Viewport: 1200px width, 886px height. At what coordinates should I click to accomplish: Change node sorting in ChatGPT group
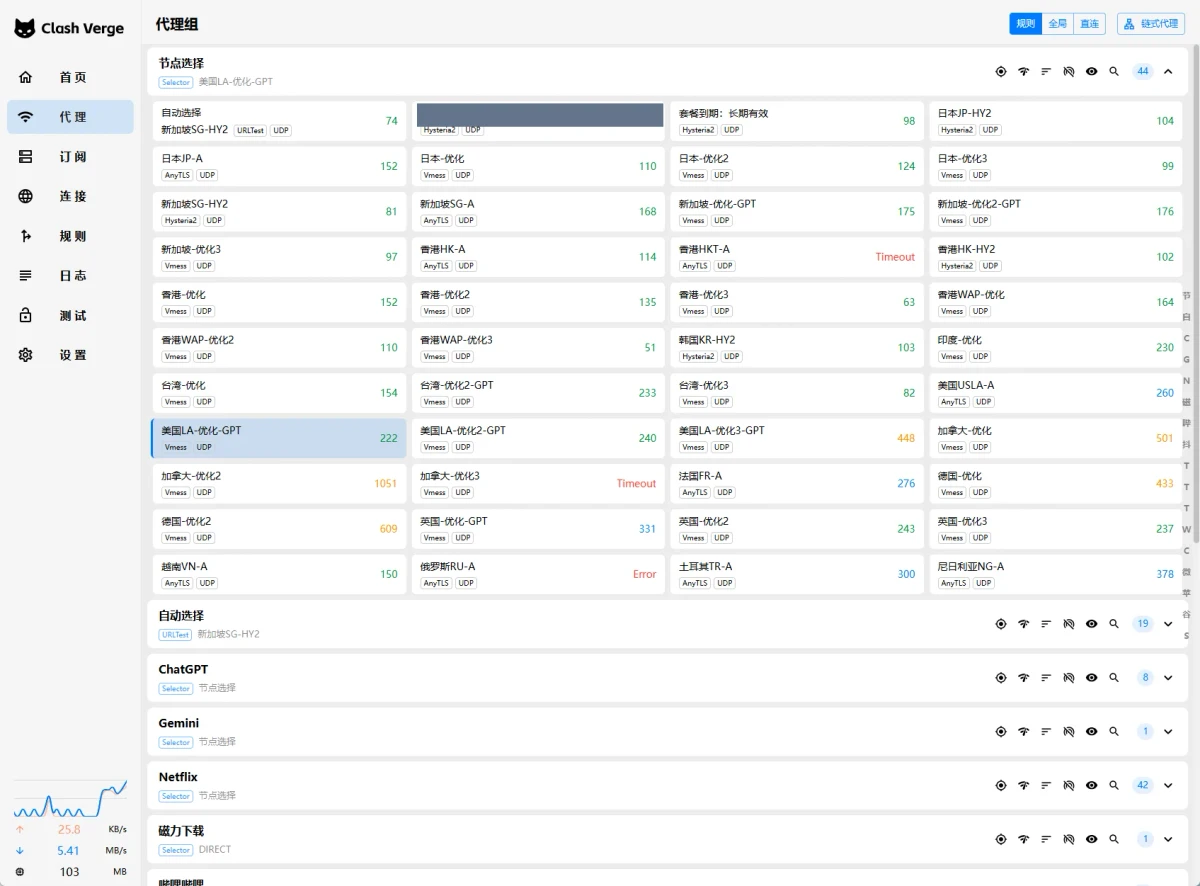1046,678
